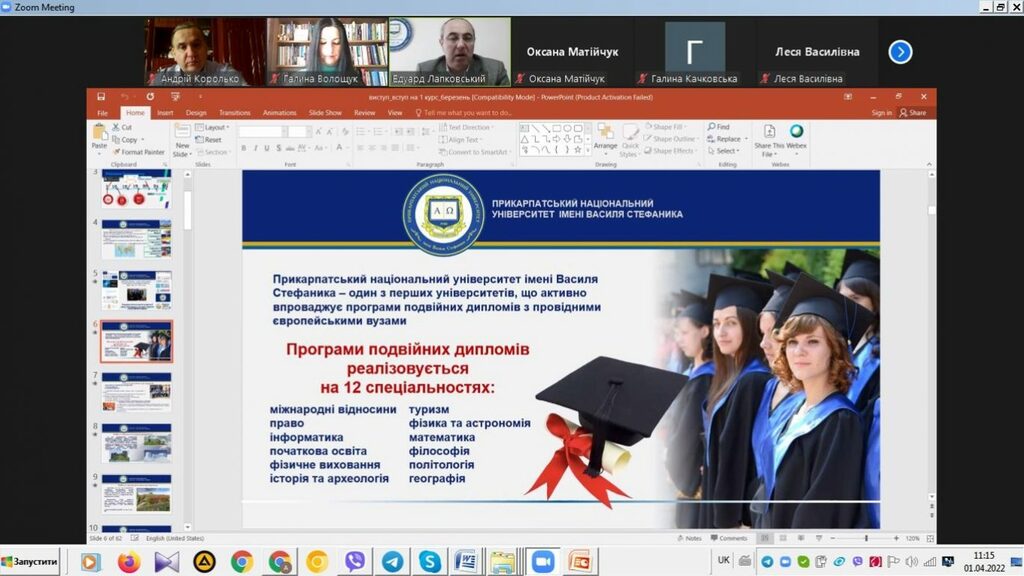Click the Paste clipboard icon

click(99, 134)
